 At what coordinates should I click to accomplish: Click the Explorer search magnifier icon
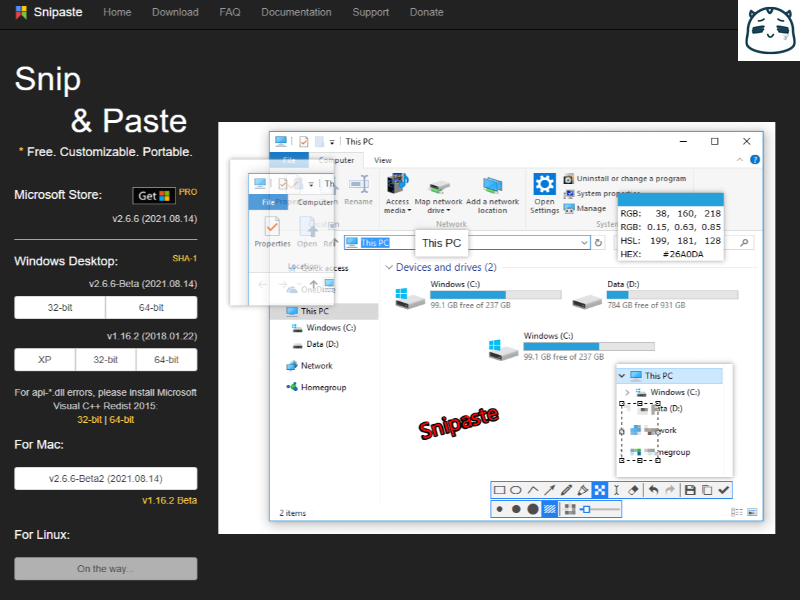pyautogui.click(x=744, y=243)
